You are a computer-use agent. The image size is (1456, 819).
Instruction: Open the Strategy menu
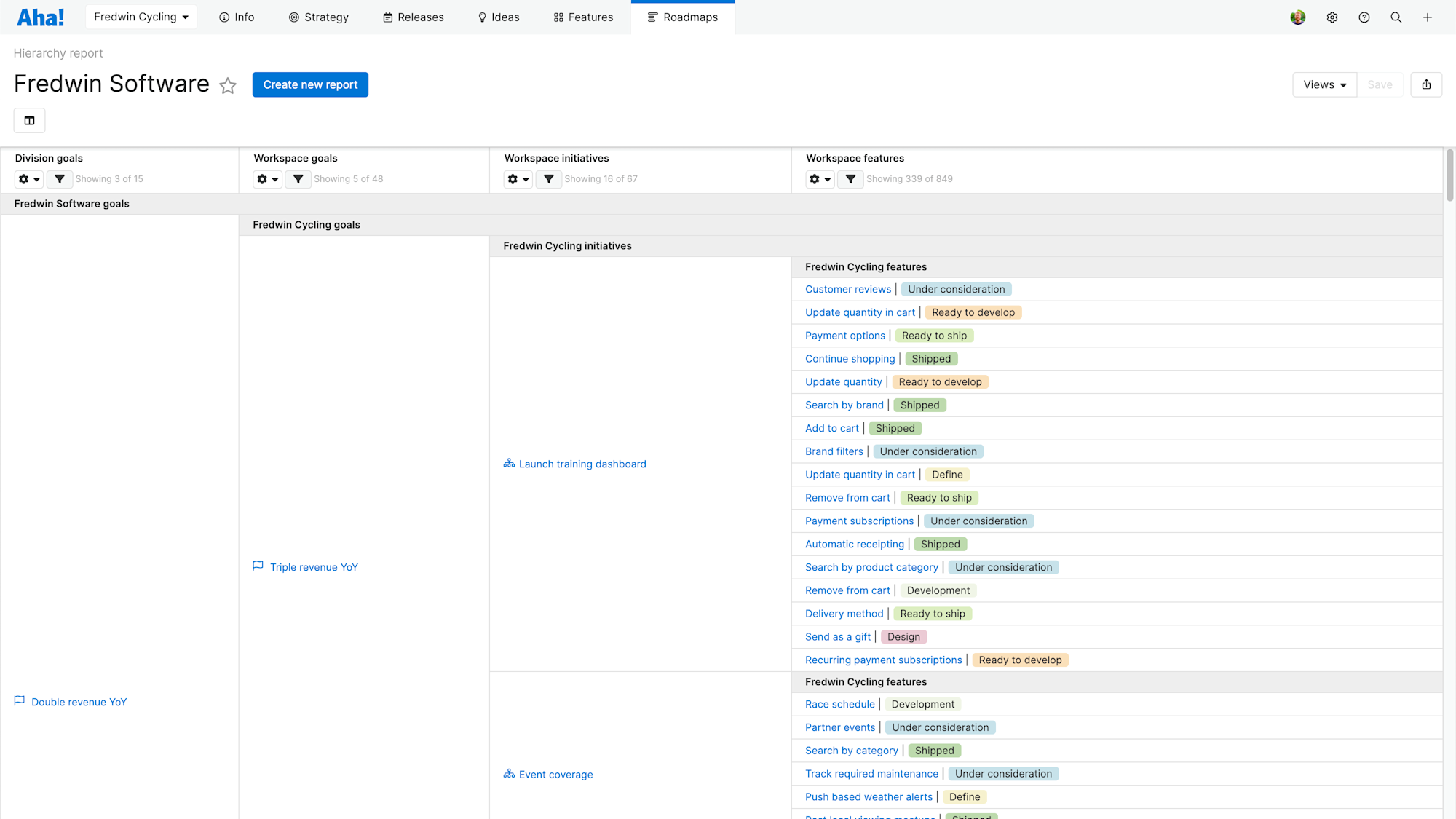319,17
